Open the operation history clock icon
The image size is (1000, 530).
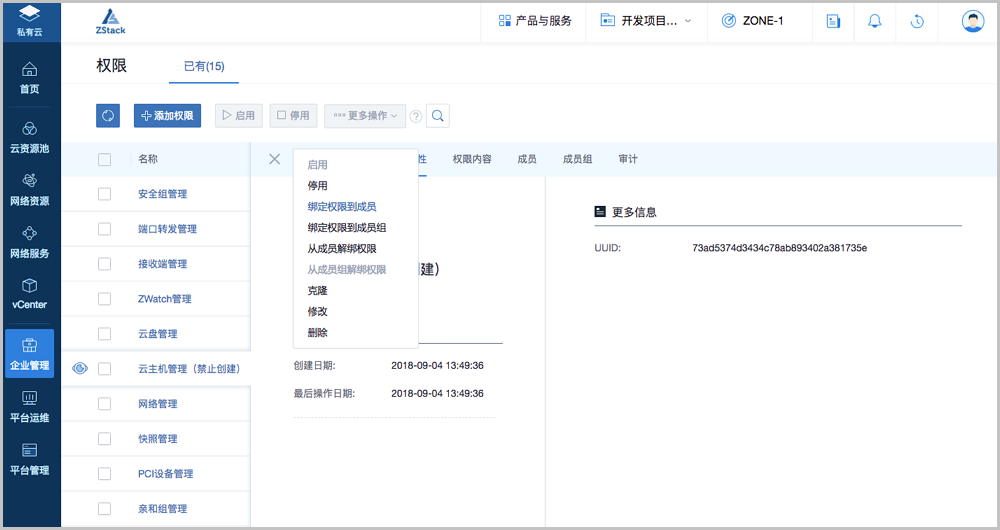click(917, 21)
